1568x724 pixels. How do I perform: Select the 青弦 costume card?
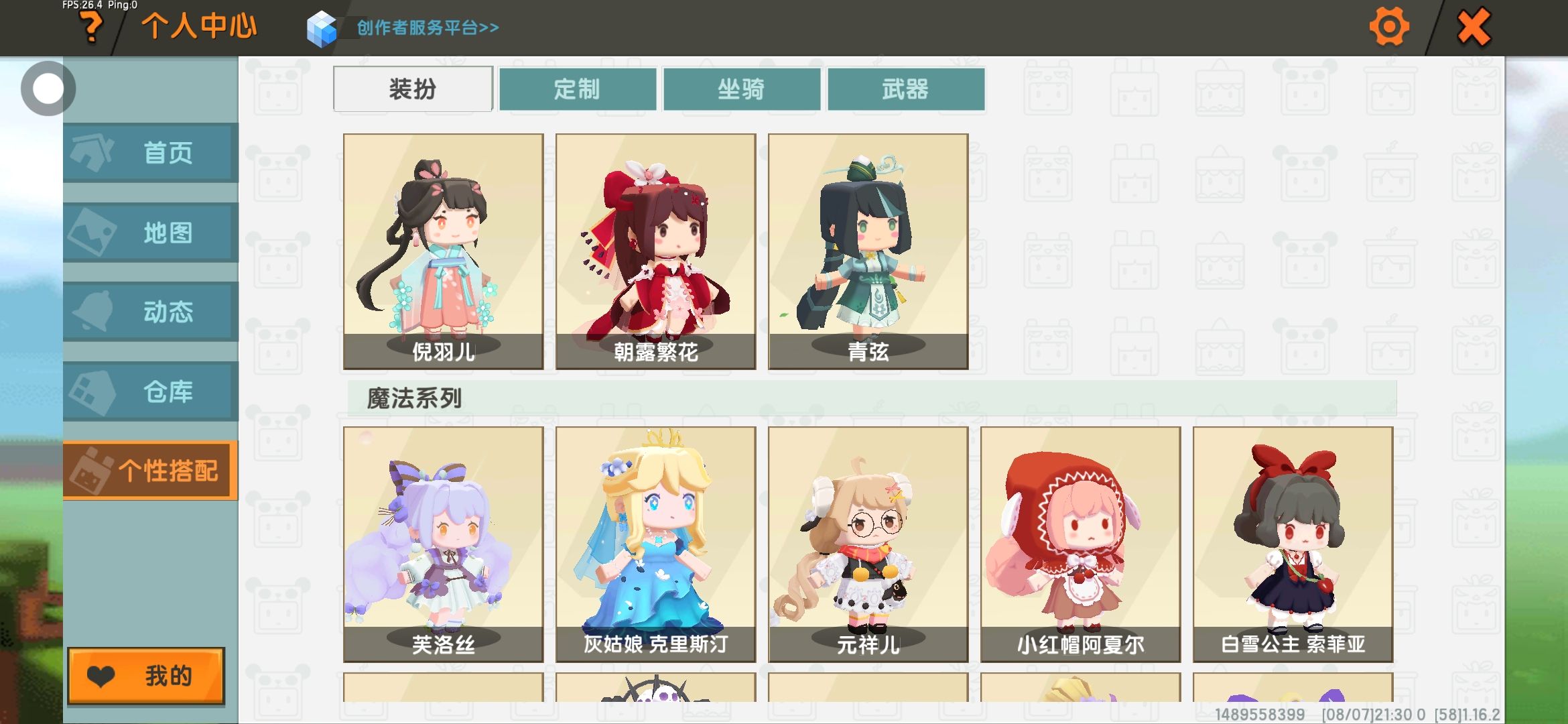868,251
